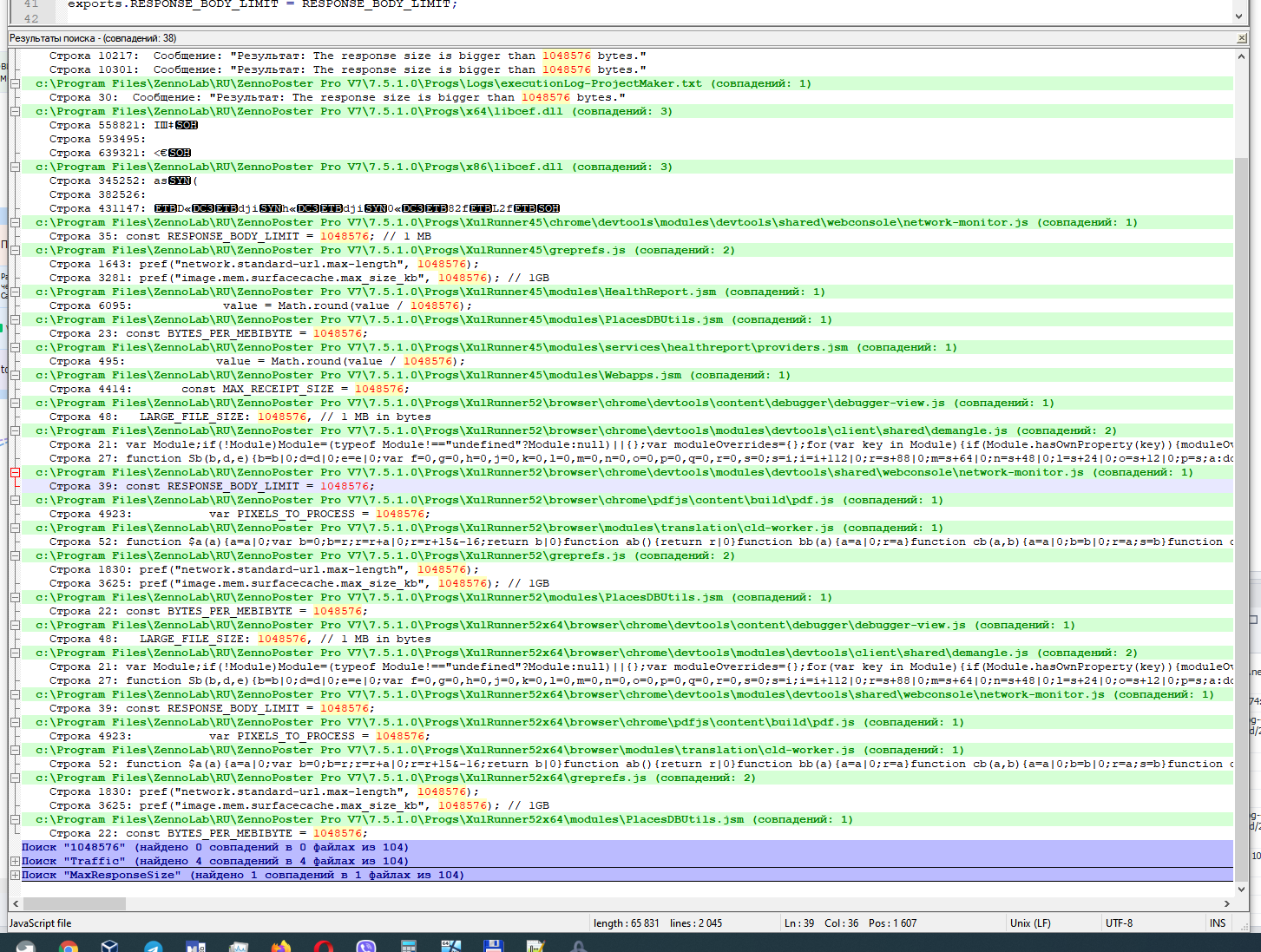Open Opera browser from the taskbar
This screenshot has width=1261, height=952.
[323, 946]
